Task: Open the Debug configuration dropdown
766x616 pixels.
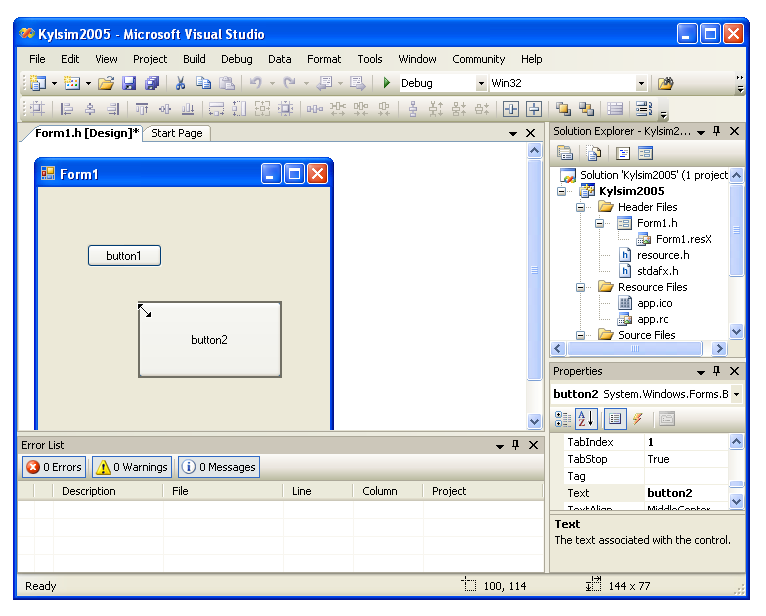Action: 481,84
